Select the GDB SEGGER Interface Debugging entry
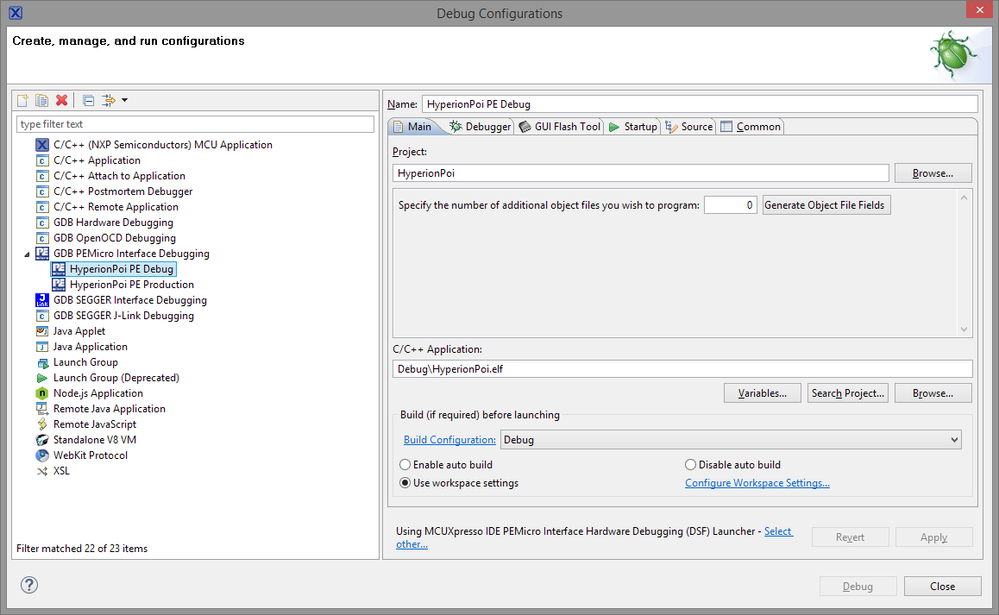 (x=130, y=300)
